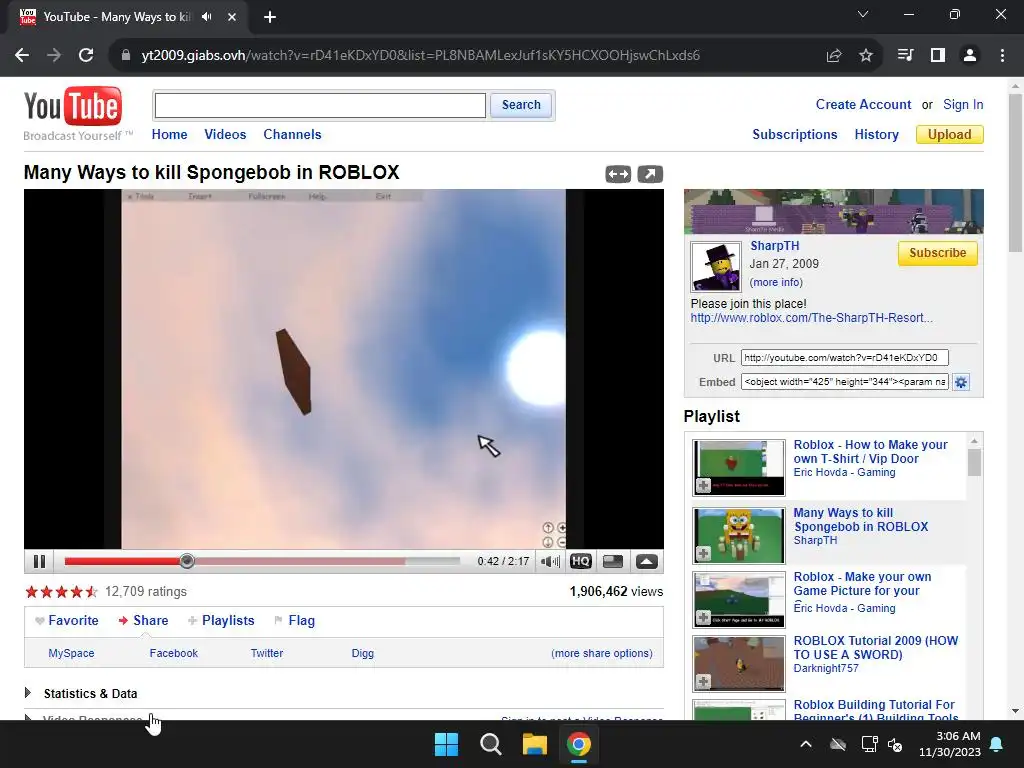Pause the video with the pause button
Viewport: 1024px width, 768px height.
coord(39,562)
